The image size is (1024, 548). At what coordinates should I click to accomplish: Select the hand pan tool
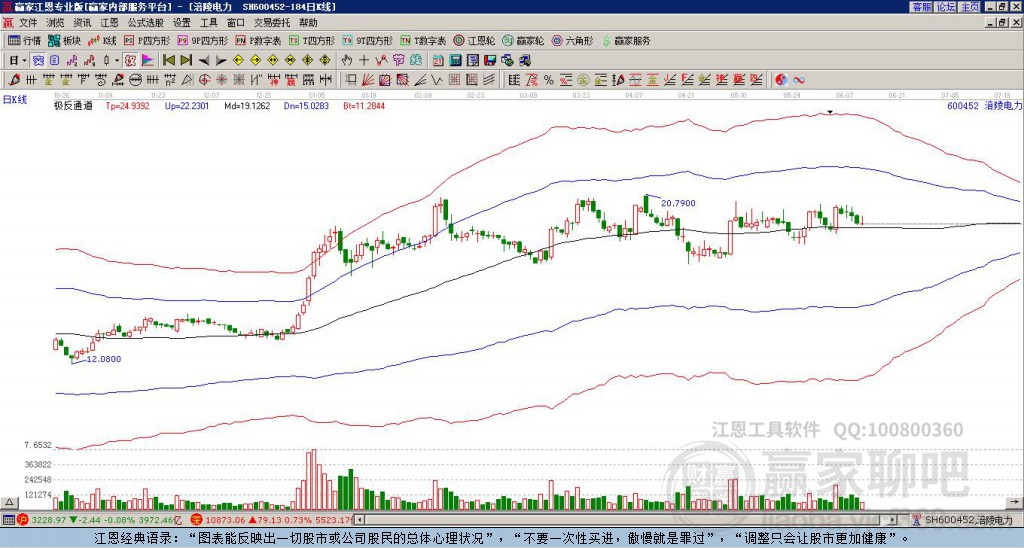pos(346,61)
